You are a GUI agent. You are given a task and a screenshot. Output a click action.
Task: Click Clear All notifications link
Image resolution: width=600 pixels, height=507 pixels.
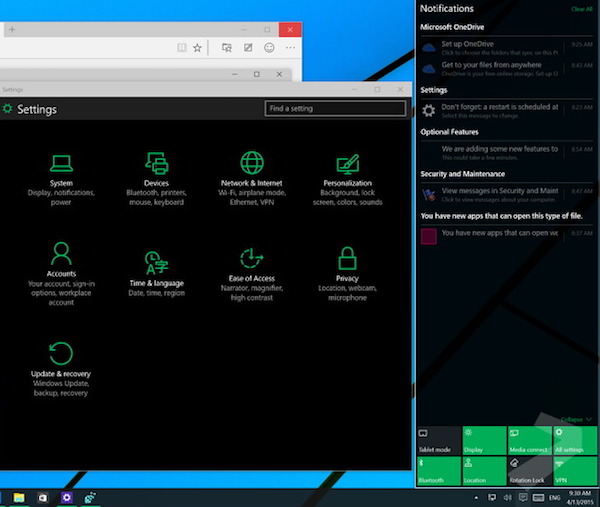click(582, 9)
